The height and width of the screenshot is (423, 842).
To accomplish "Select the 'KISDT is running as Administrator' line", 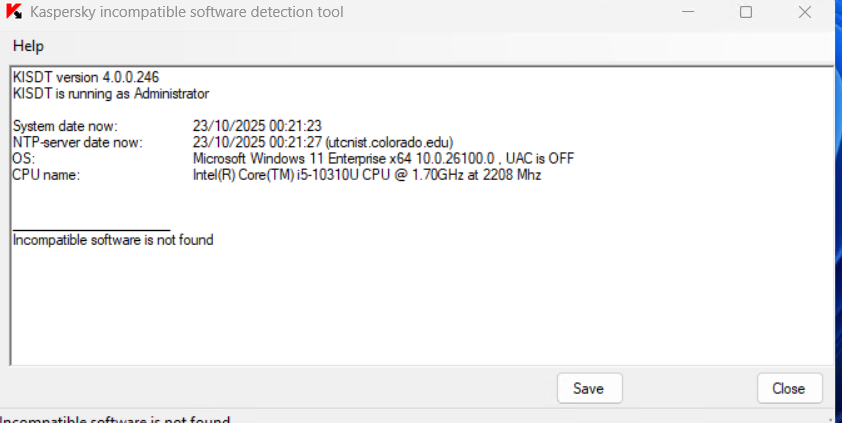I will (111, 93).
